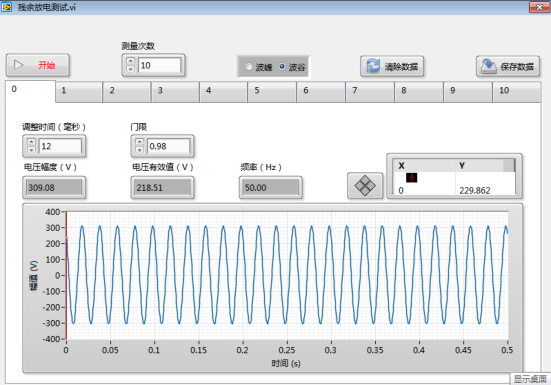Decrement 测量次数 with down arrow
Viewport: 551px width, 385px height.
(x=131, y=69)
